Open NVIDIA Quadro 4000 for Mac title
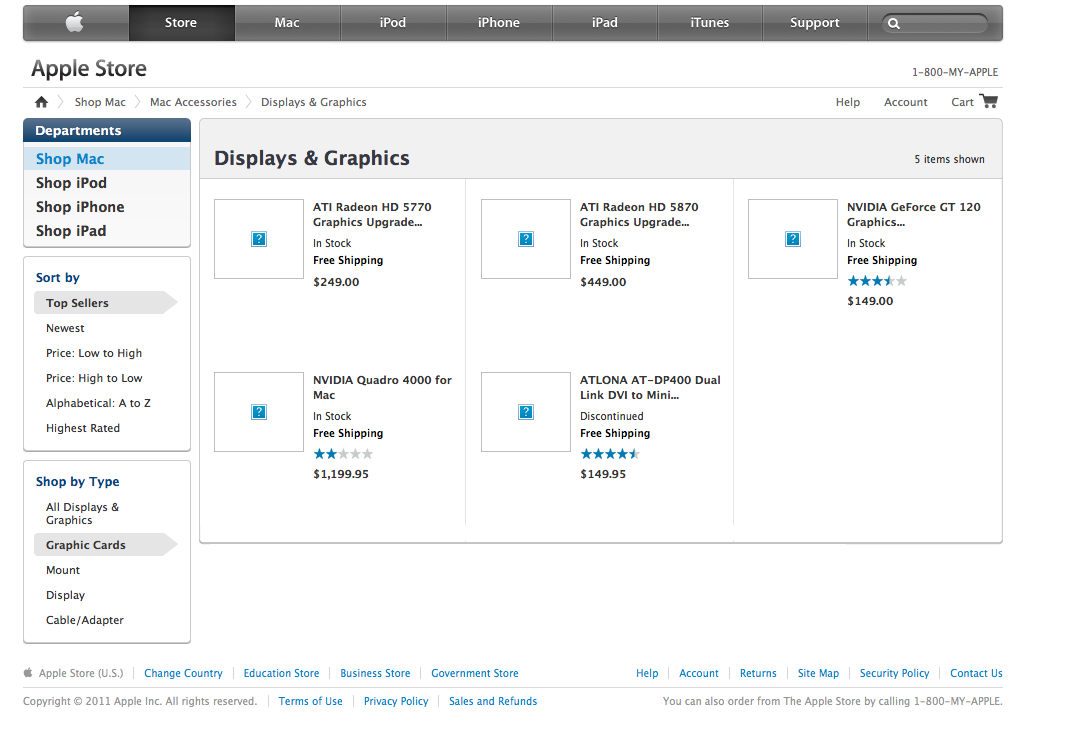The image size is (1067, 745). tap(382, 387)
